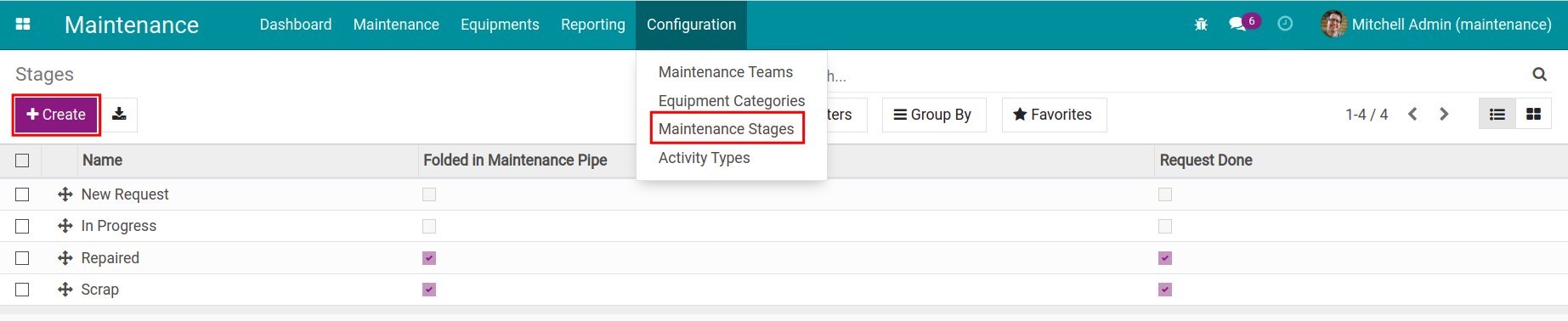
Task: Open the Group By dropdown
Action: [x=934, y=115]
